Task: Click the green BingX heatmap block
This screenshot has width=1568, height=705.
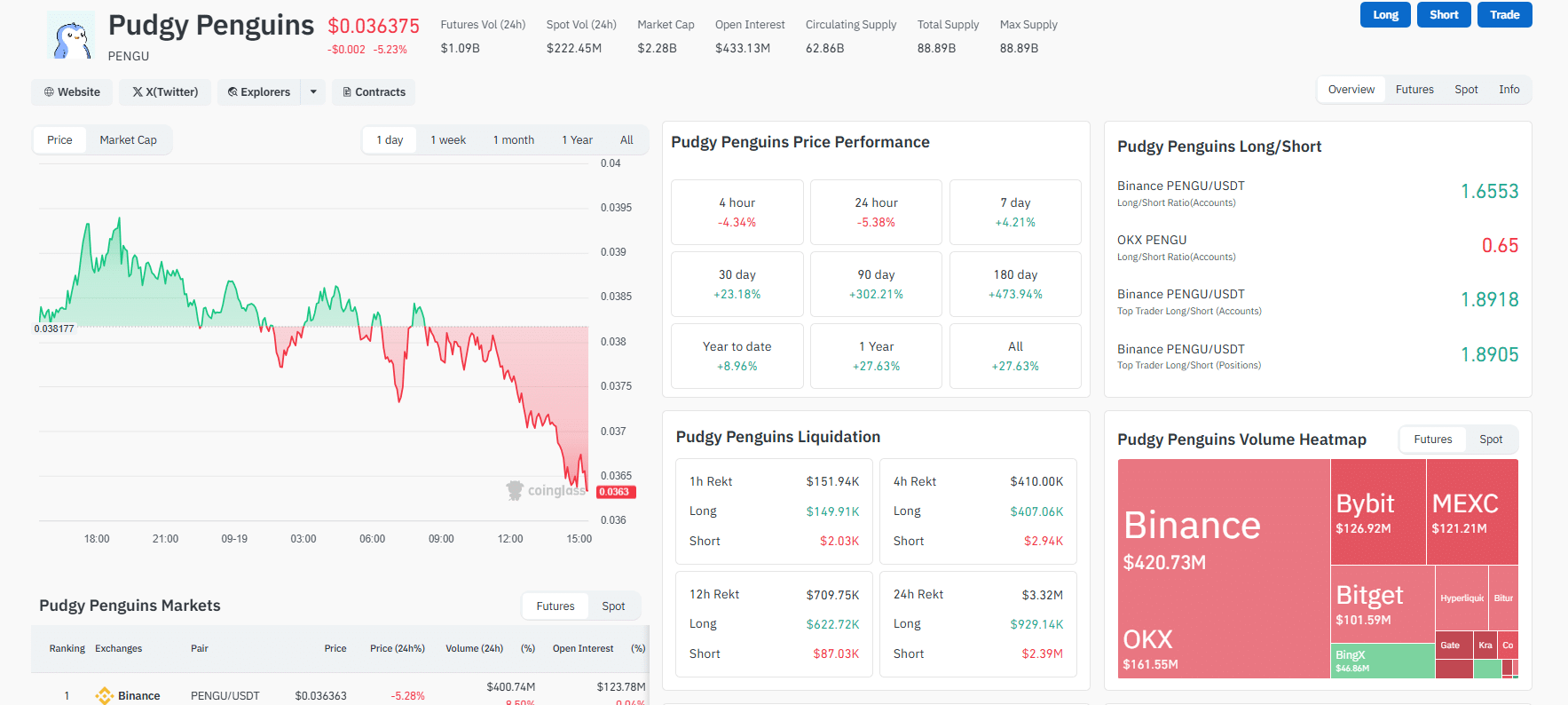Action: point(1383,661)
